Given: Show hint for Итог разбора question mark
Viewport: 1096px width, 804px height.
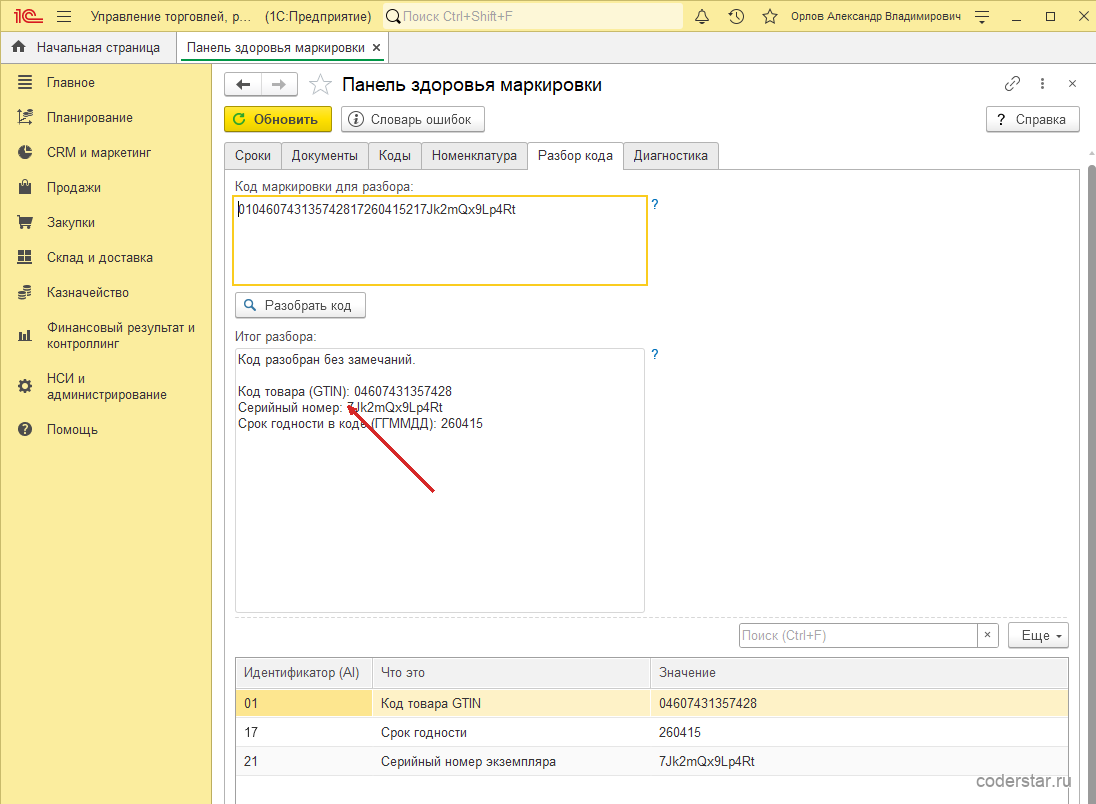Looking at the screenshot, I should point(655,354).
